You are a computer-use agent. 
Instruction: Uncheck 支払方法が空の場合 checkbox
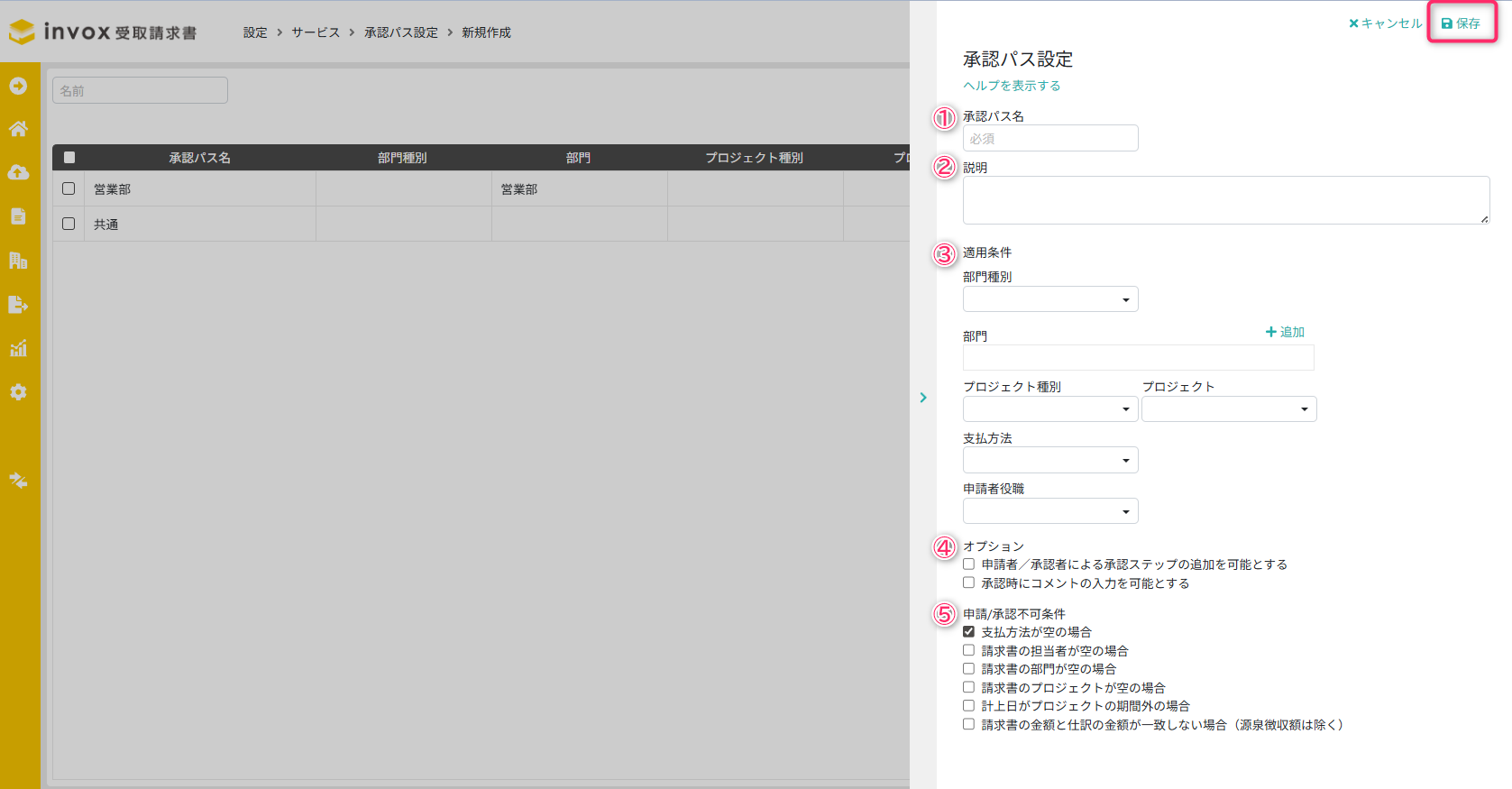click(x=968, y=632)
